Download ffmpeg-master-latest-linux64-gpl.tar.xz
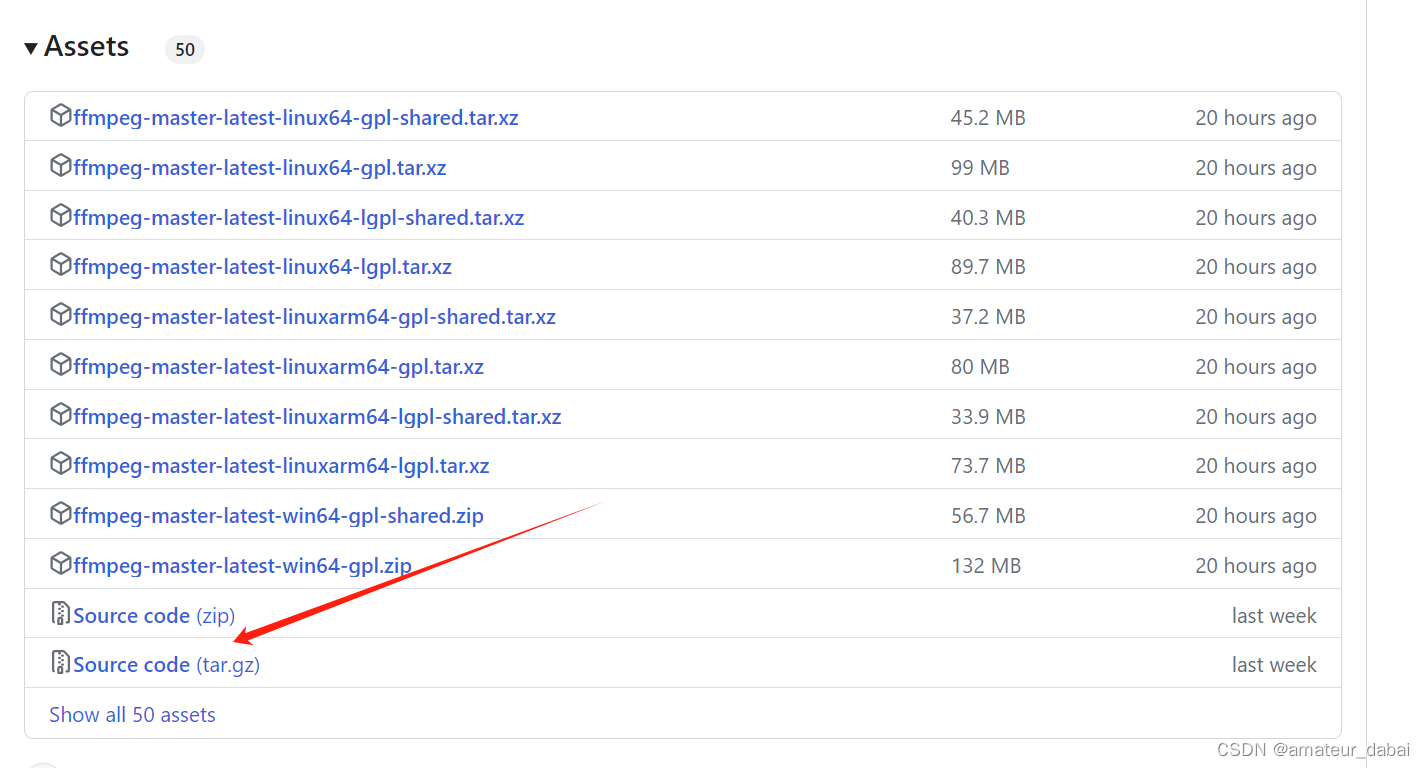 (260, 168)
